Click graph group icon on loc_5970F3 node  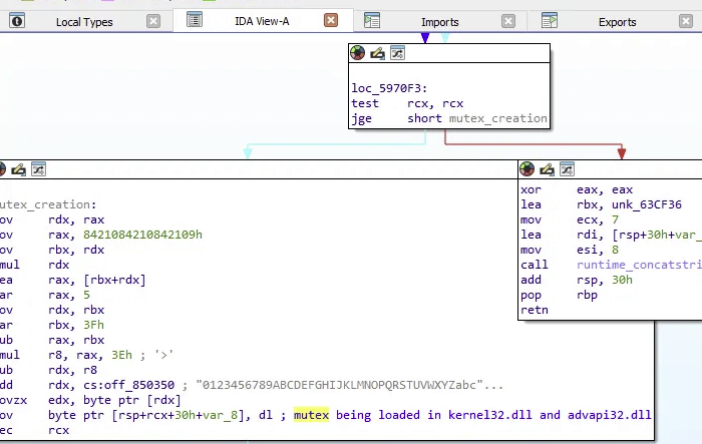pyautogui.click(x=396, y=53)
